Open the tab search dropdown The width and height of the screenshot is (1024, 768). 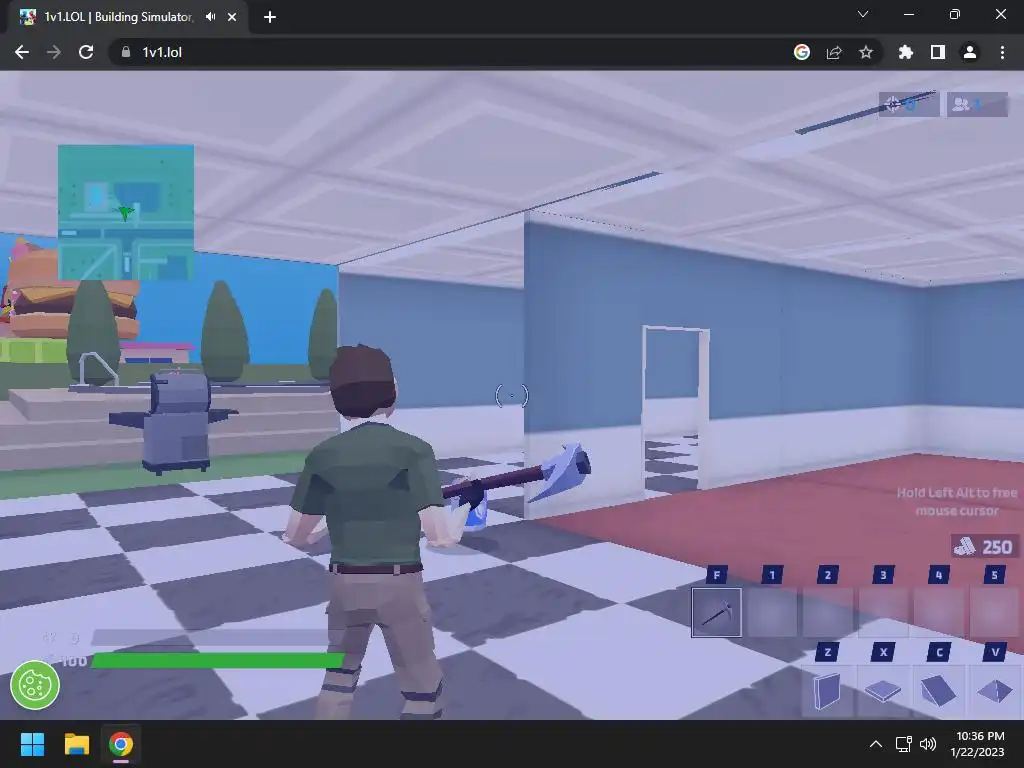tap(863, 14)
